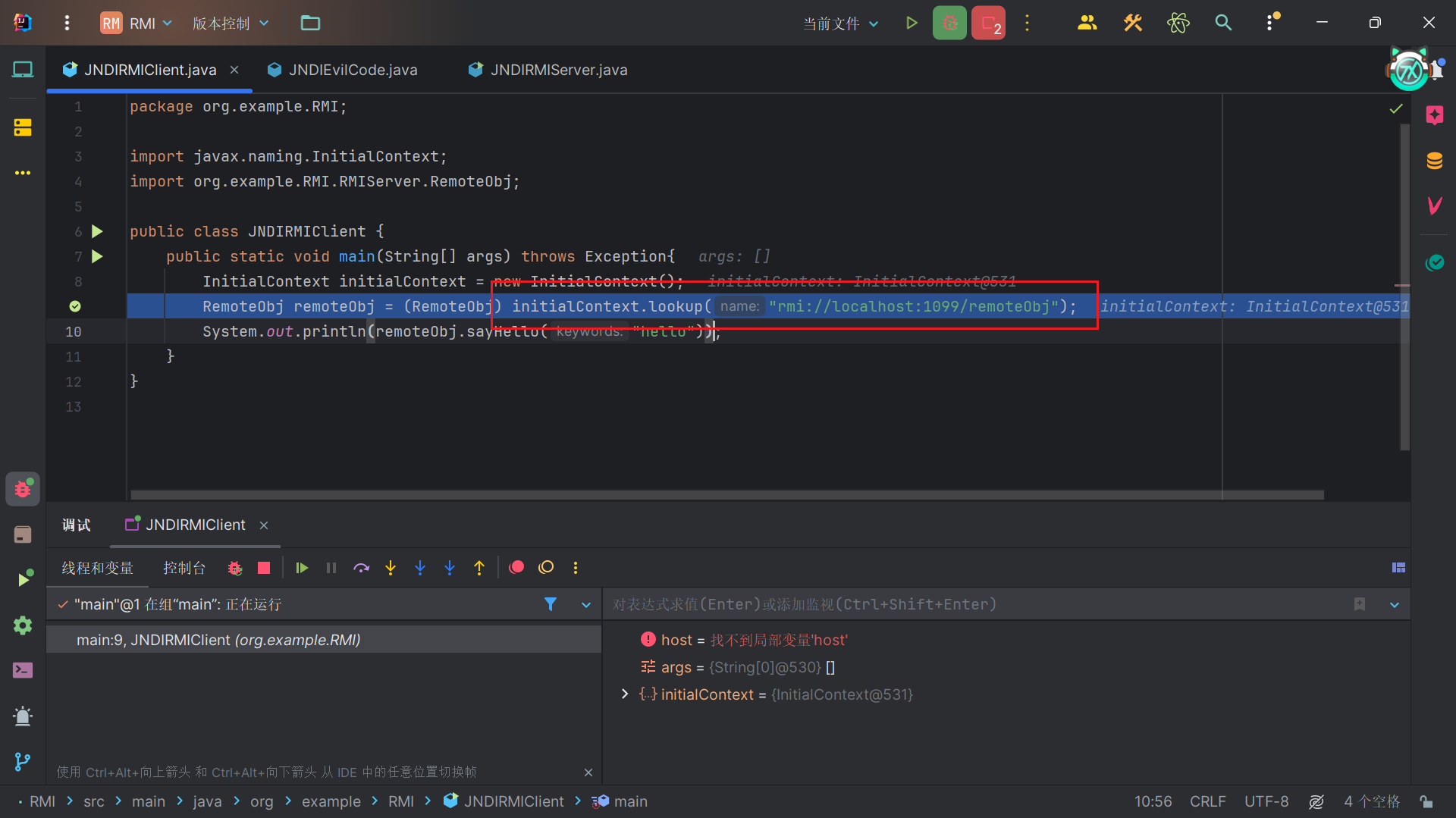
Task: Click Search Everywhere magnifier icon
Action: tap(1223, 23)
